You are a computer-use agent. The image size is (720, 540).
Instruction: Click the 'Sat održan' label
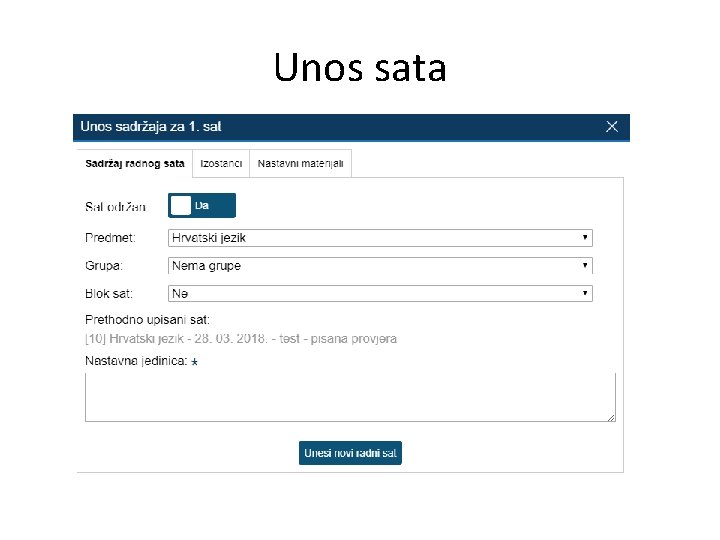pyautogui.click(x=115, y=207)
